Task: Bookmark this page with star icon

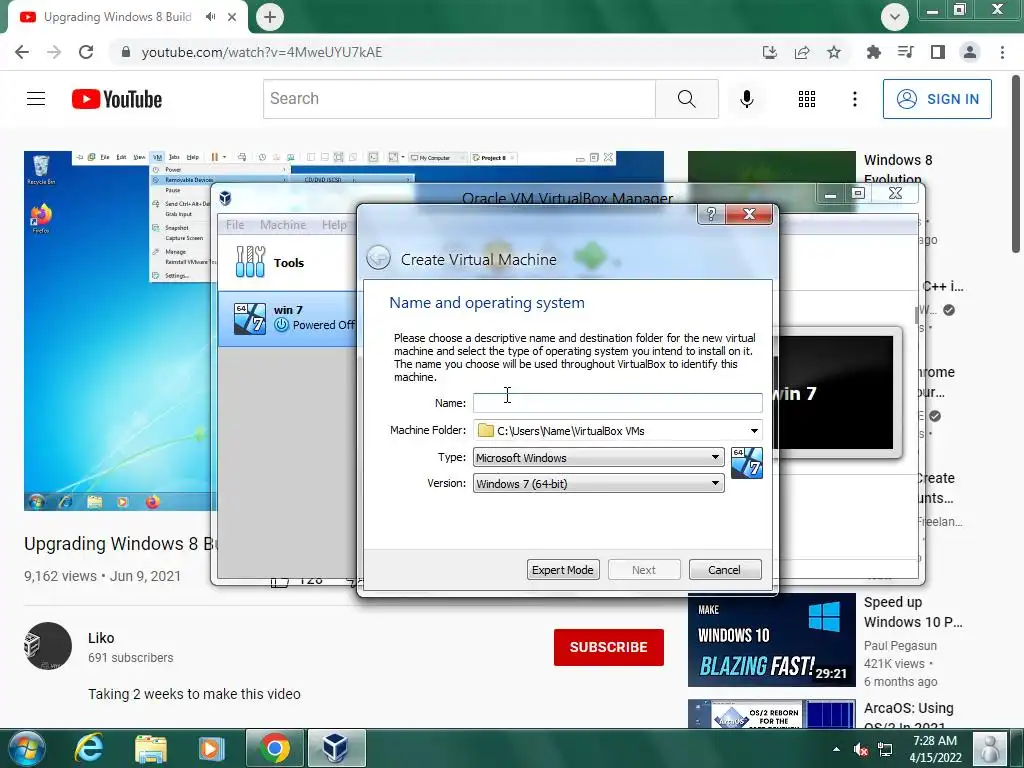Action: [x=834, y=52]
